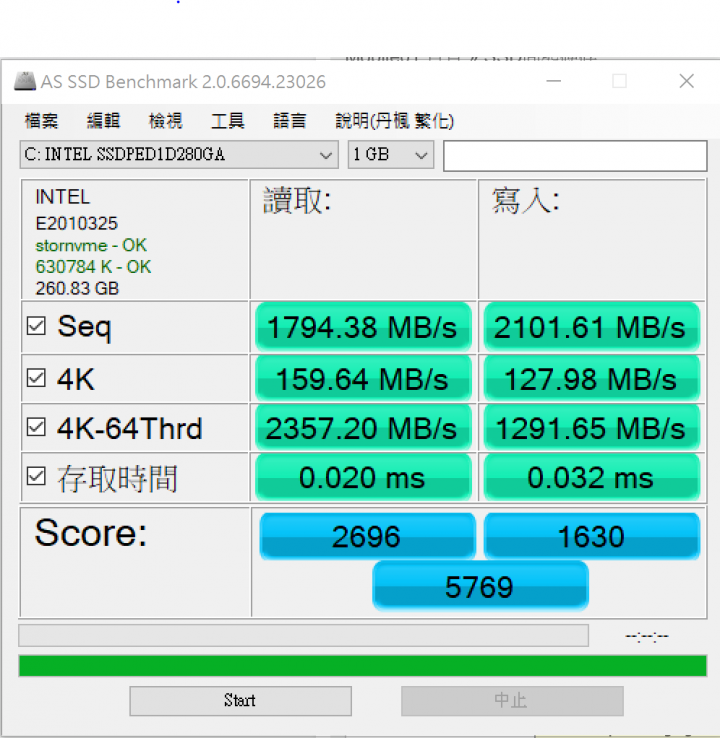Open the 編輯 menu
Image resolution: width=720 pixels, height=738 pixels.
[104, 121]
